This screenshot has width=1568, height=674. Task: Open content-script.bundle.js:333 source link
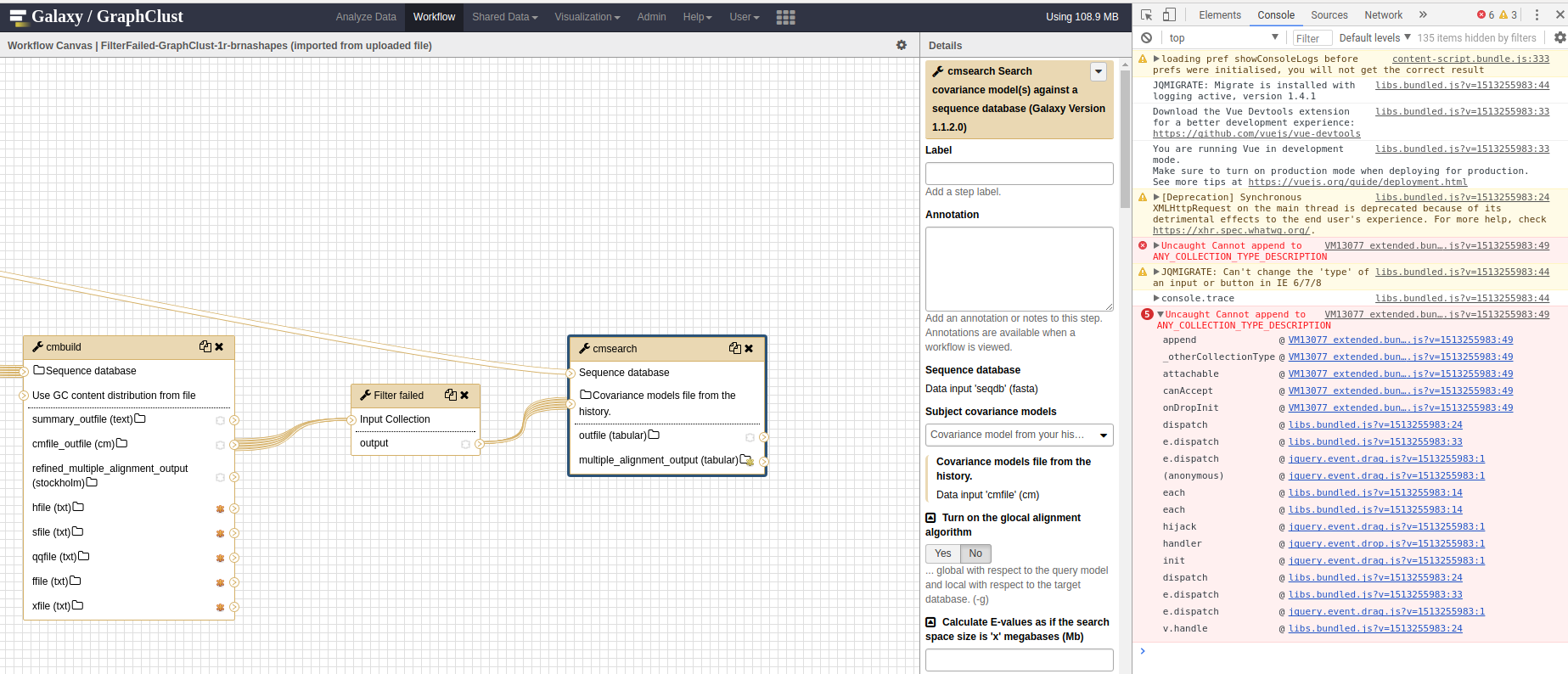tap(1470, 59)
